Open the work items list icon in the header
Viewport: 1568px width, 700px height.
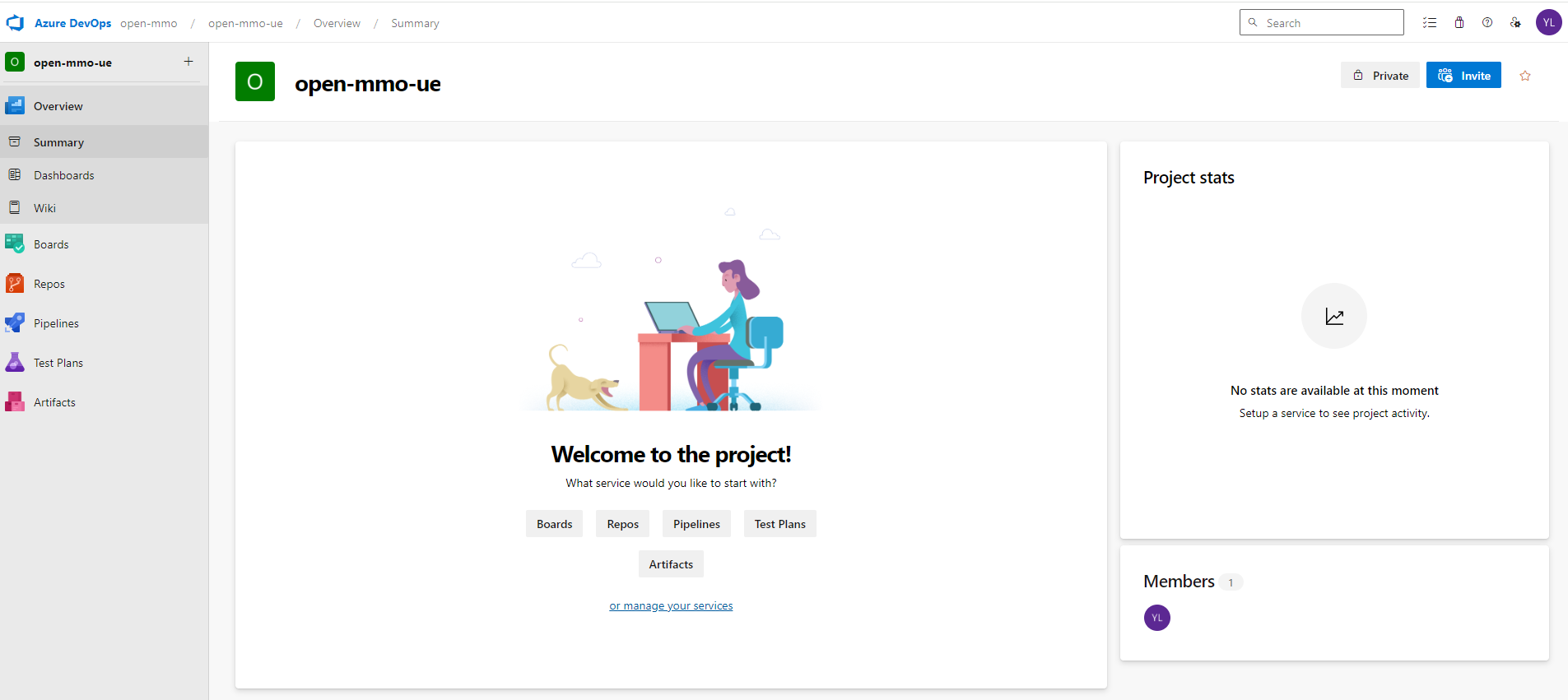[1430, 23]
